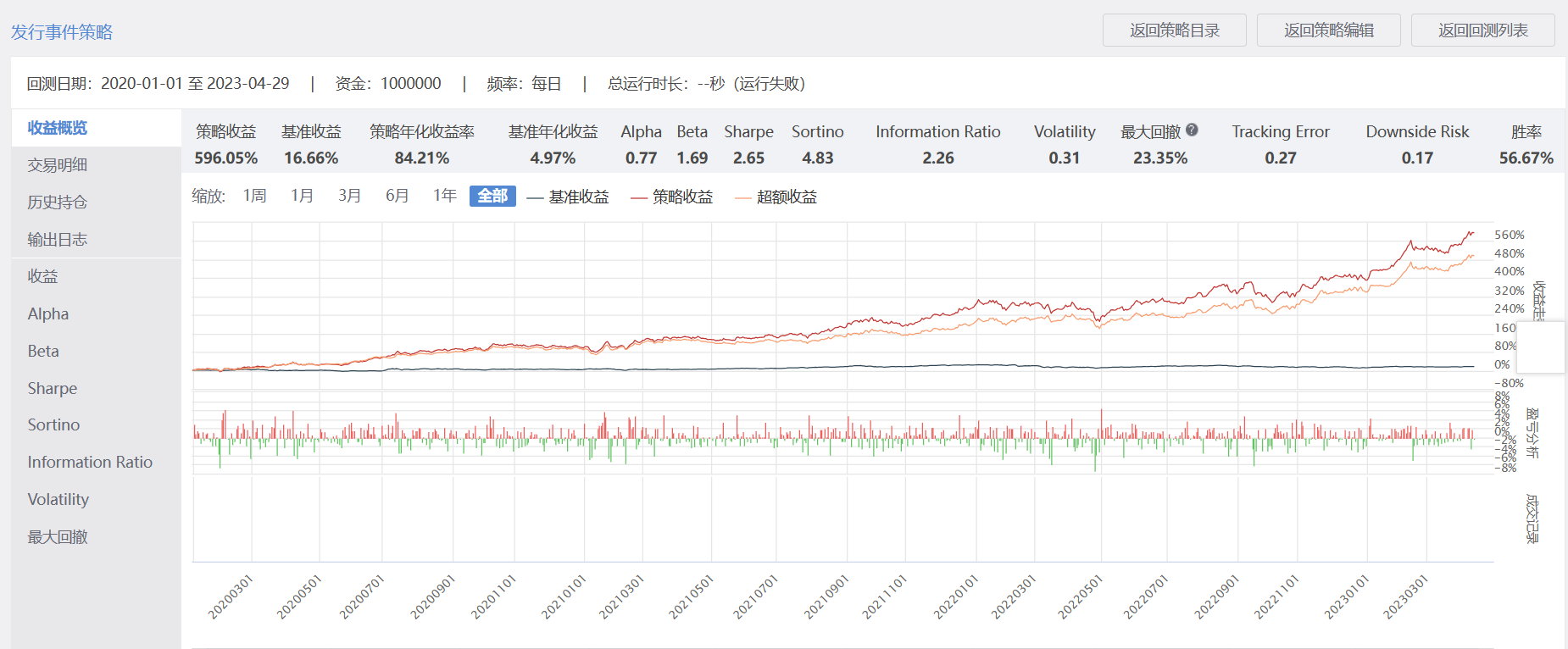Set chart zoom to 1月
The width and height of the screenshot is (1568, 649).
[302, 196]
